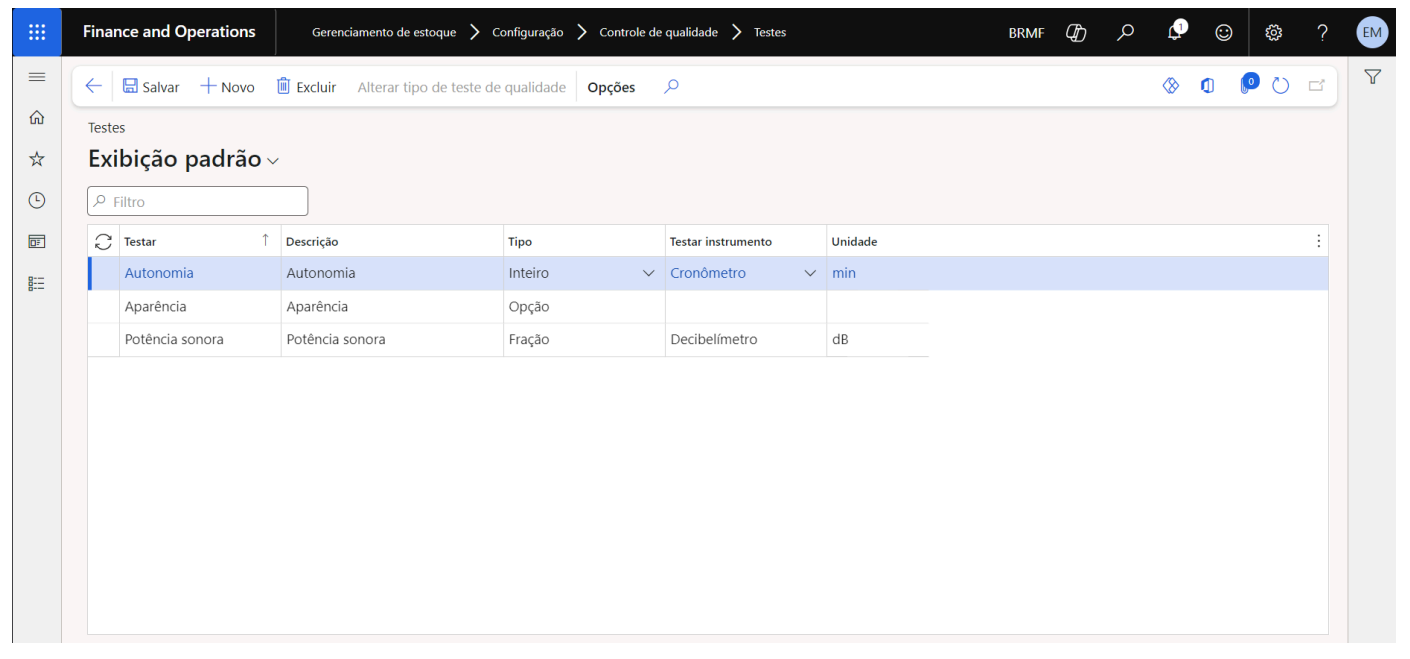Open Workspaces icon in left sidebar

(x=37, y=242)
